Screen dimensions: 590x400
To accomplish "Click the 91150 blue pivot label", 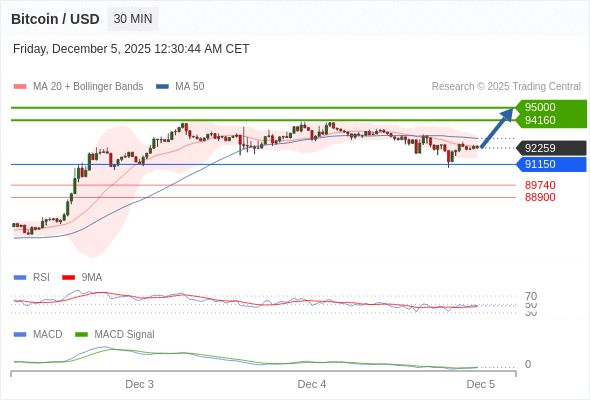I will tap(551, 164).
